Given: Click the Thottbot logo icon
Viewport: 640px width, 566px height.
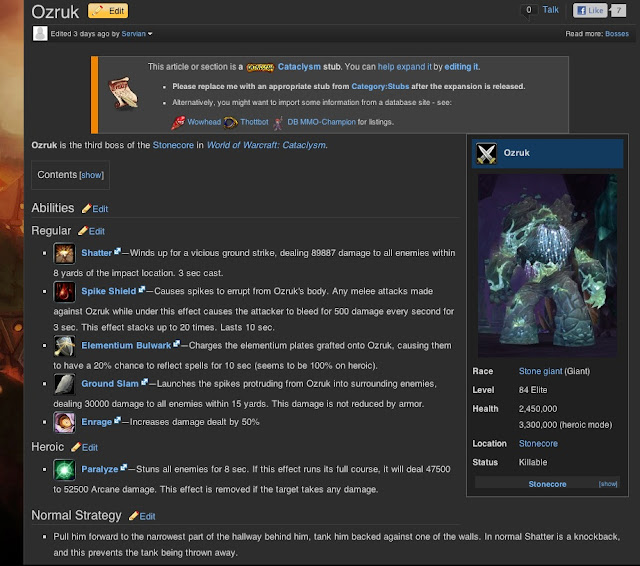Looking at the screenshot, I should click(x=231, y=122).
